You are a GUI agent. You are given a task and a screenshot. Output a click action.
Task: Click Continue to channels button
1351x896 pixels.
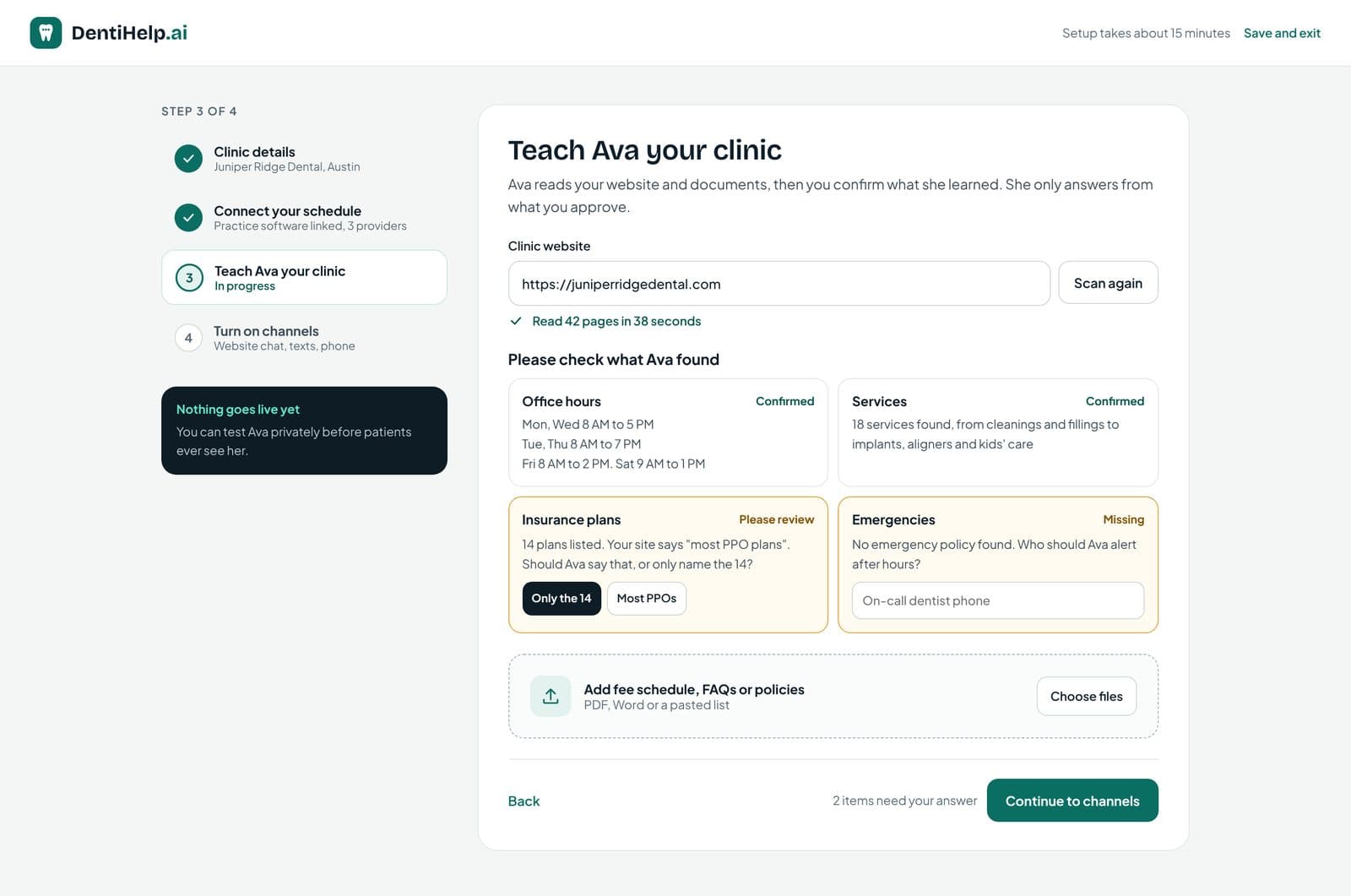(x=1072, y=801)
